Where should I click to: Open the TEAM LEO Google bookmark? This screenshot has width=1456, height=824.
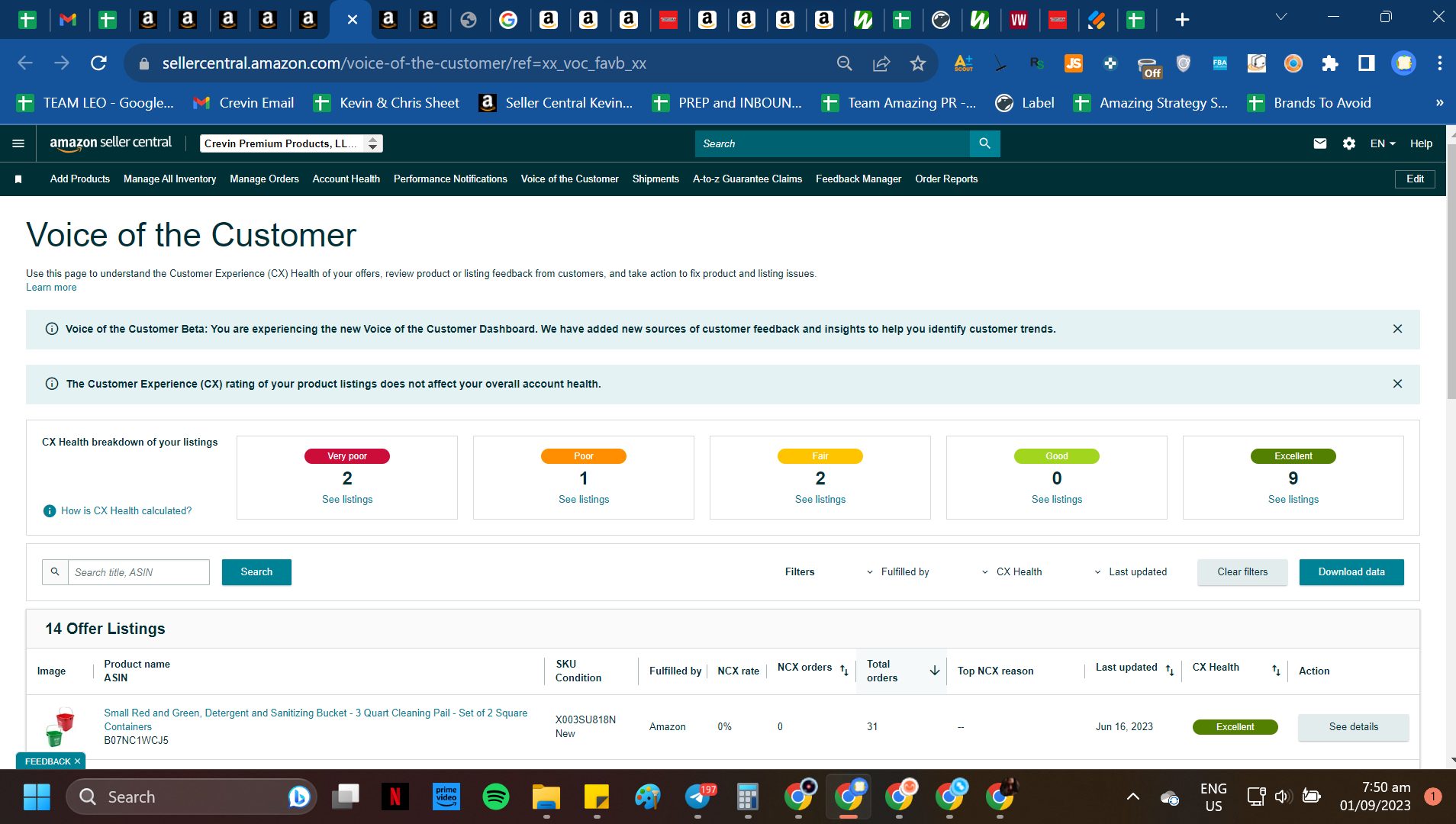(x=96, y=103)
